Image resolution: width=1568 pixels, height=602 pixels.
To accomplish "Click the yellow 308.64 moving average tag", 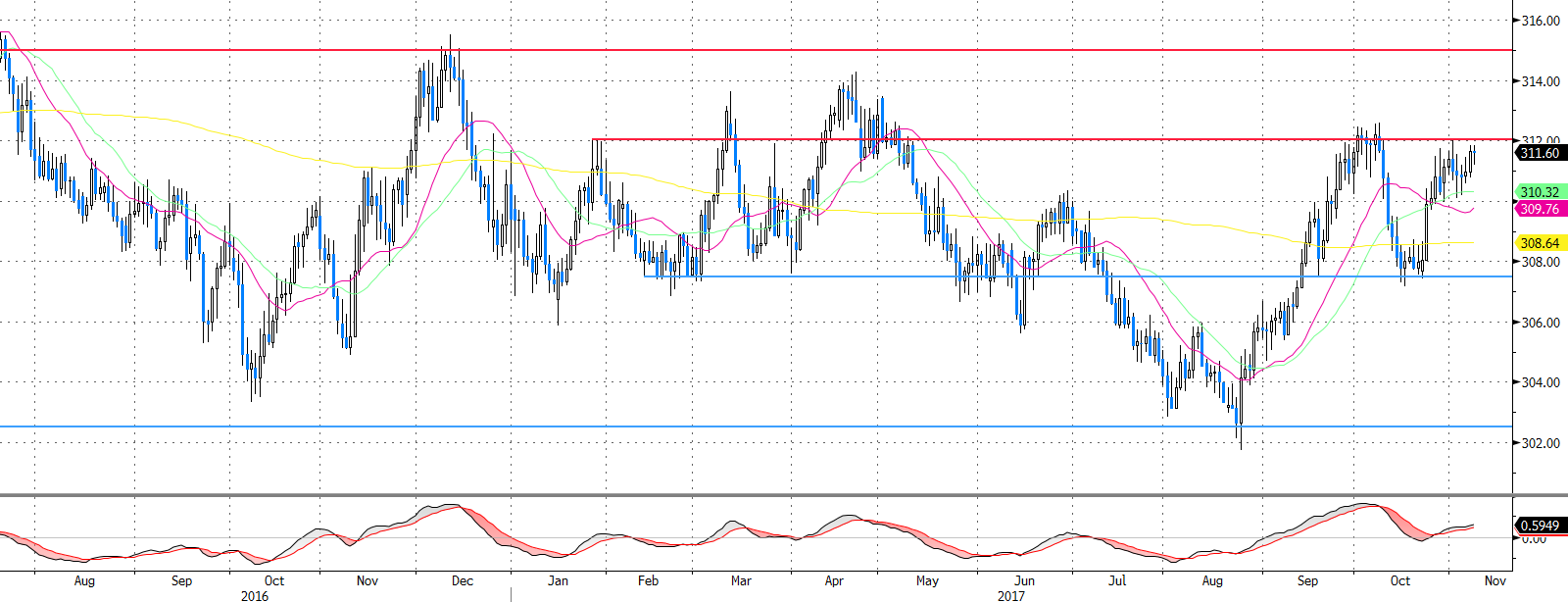I will [x=1540, y=243].
